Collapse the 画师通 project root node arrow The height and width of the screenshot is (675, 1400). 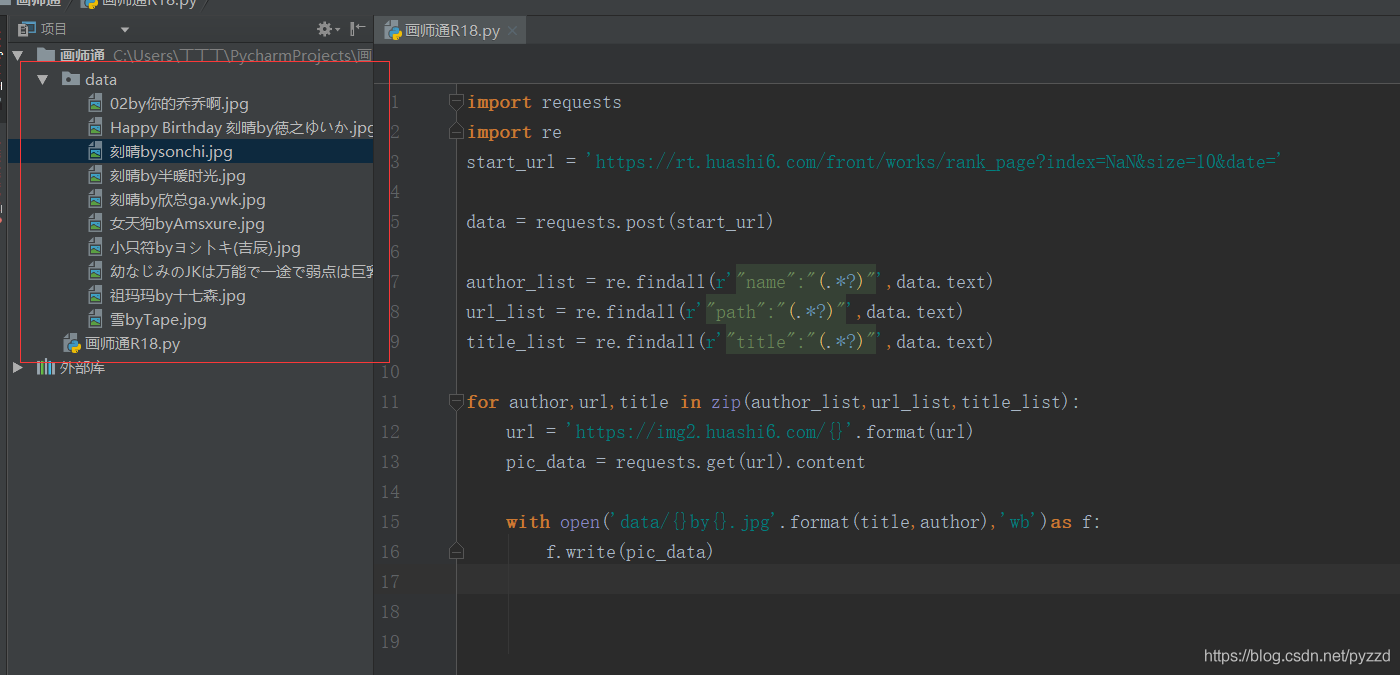coord(17,55)
